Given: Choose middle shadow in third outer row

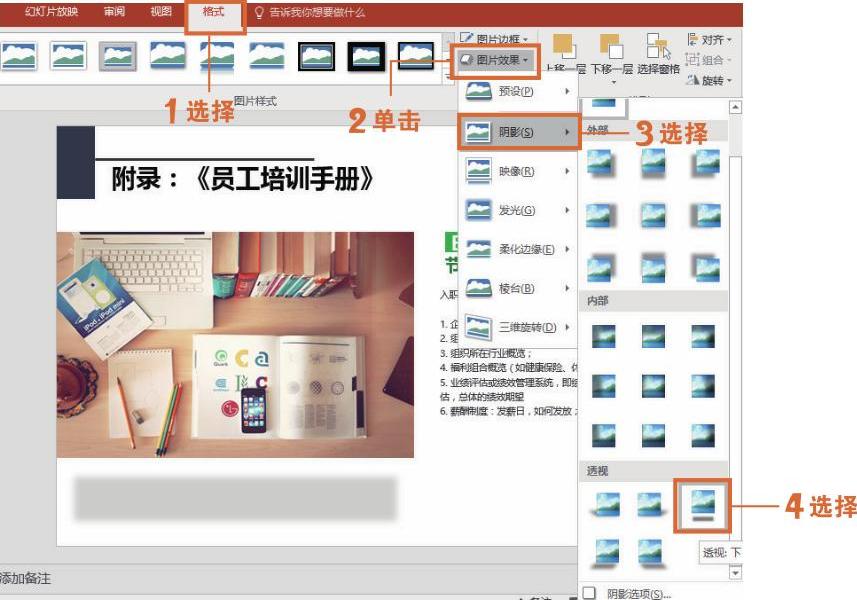Looking at the screenshot, I should 653,268.
